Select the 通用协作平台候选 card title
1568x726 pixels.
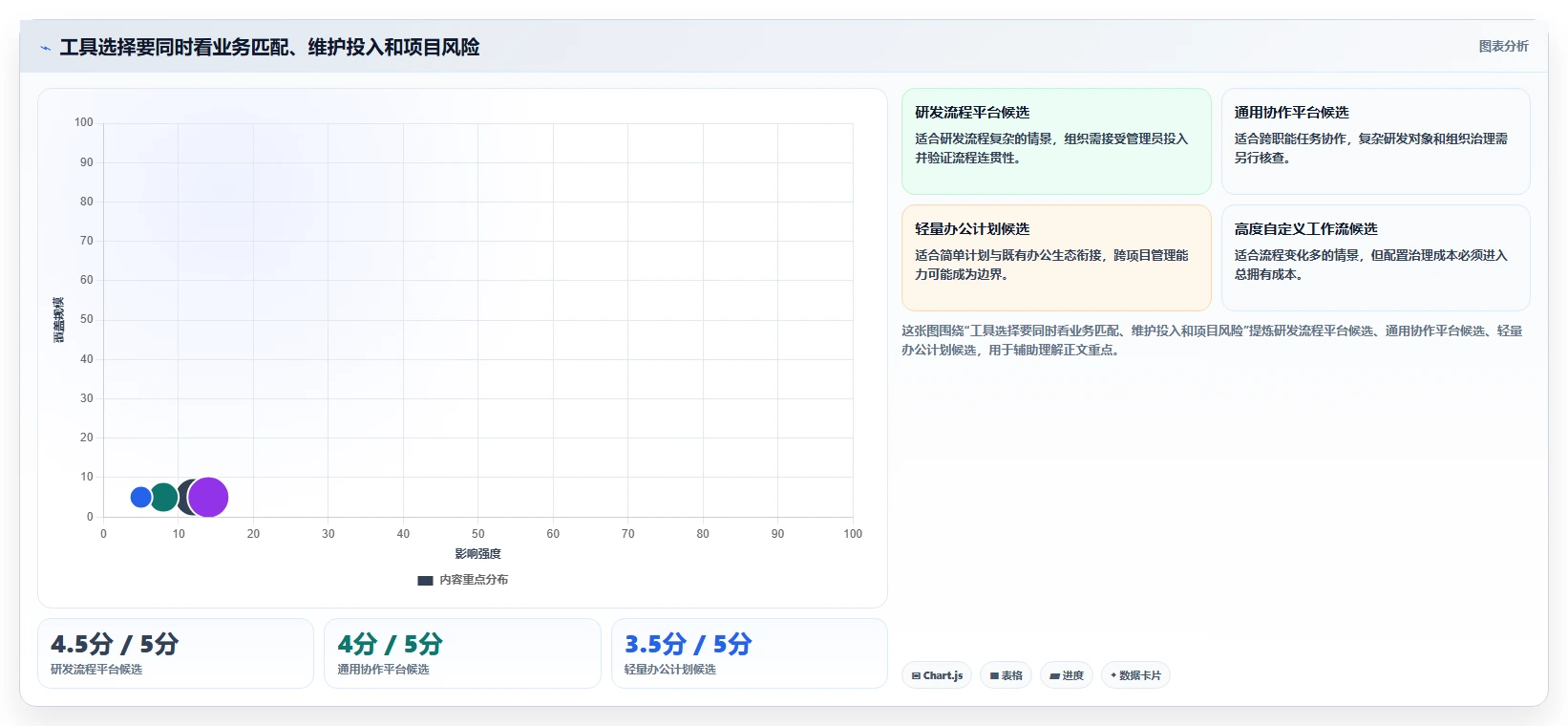point(1291,113)
